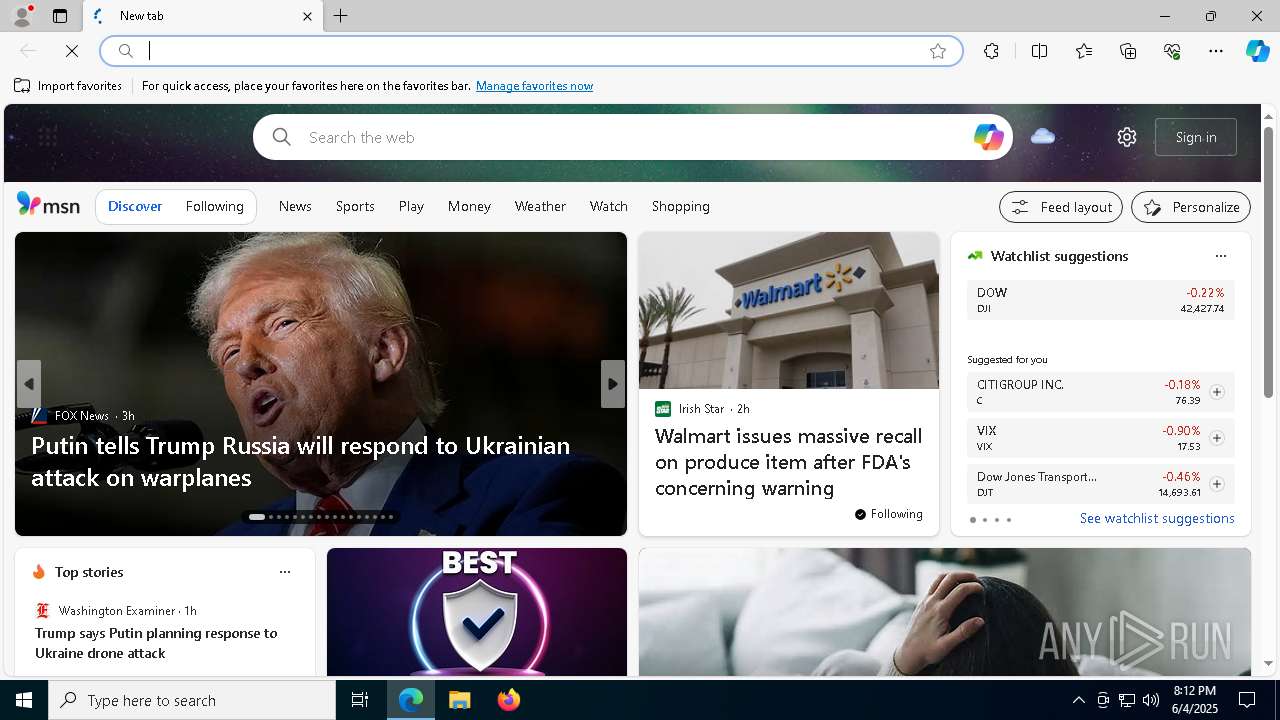
Task: Go to previous carousel story
Action: click(29, 384)
